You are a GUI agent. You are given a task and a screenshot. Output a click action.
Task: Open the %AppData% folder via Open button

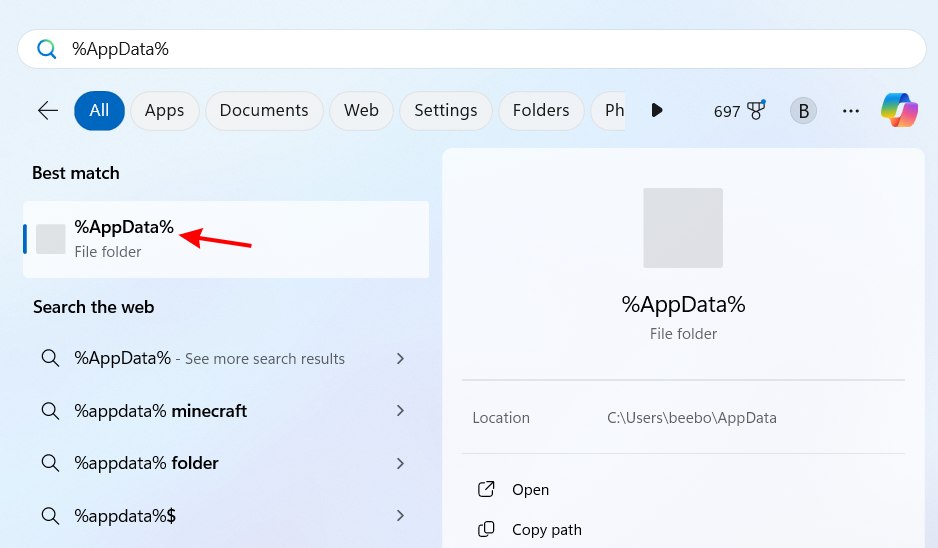coord(530,490)
